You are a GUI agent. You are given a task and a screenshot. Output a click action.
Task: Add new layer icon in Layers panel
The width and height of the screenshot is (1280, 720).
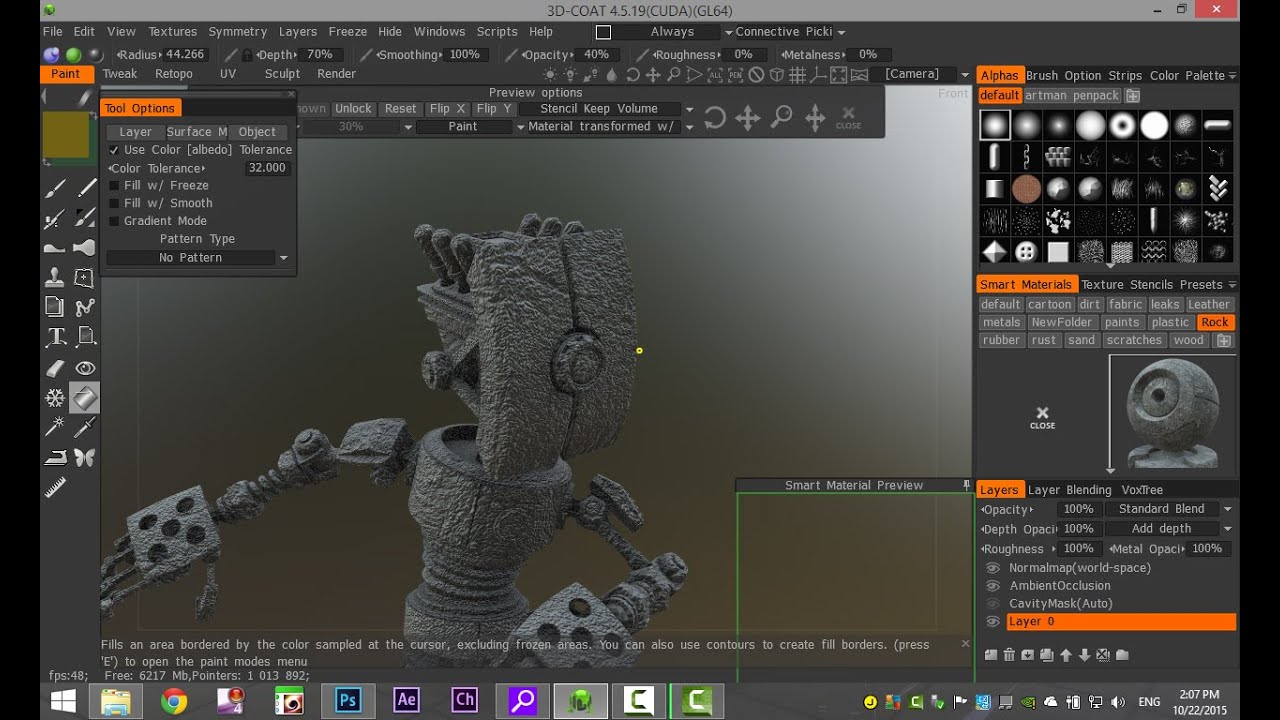tap(991, 655)
